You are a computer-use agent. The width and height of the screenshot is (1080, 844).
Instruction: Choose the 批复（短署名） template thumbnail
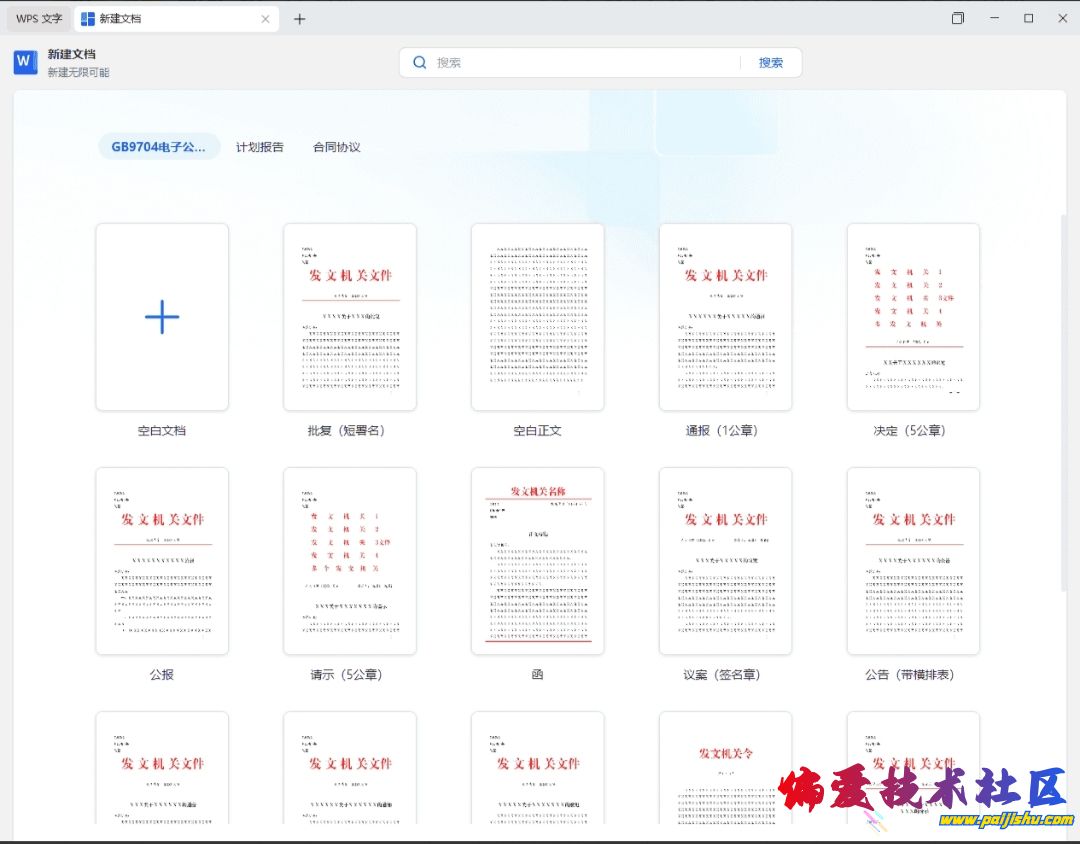(350, 317)
